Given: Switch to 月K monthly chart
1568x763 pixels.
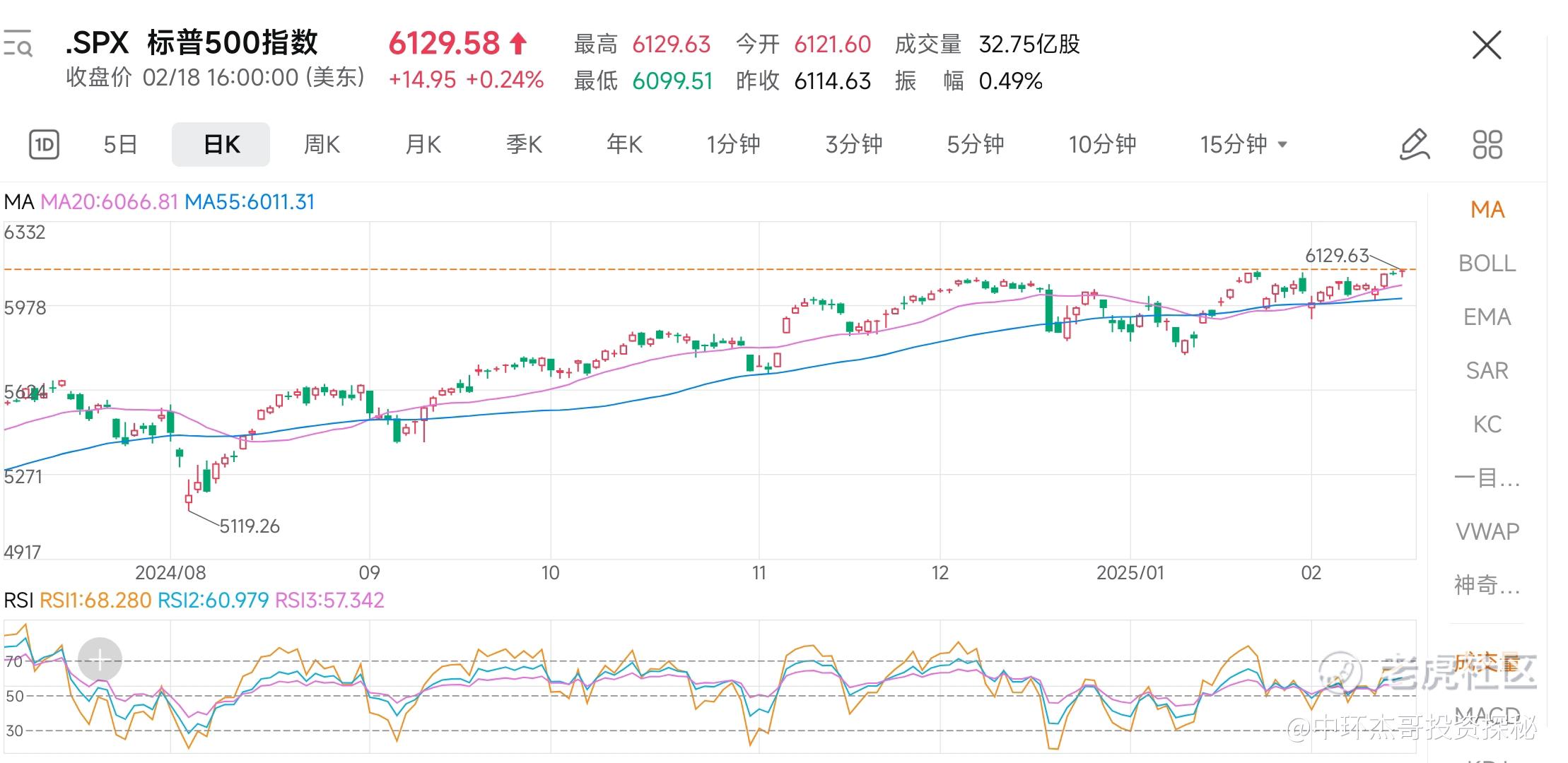Looking at the screenshot, I should pos(423,145).
